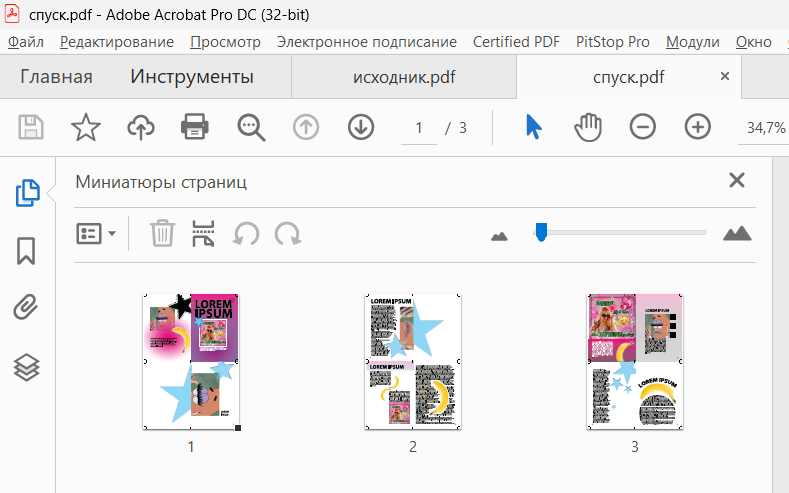Activate the Hand pan tool
The height and width of the screenshot is (493, 789).
(588, 127)
